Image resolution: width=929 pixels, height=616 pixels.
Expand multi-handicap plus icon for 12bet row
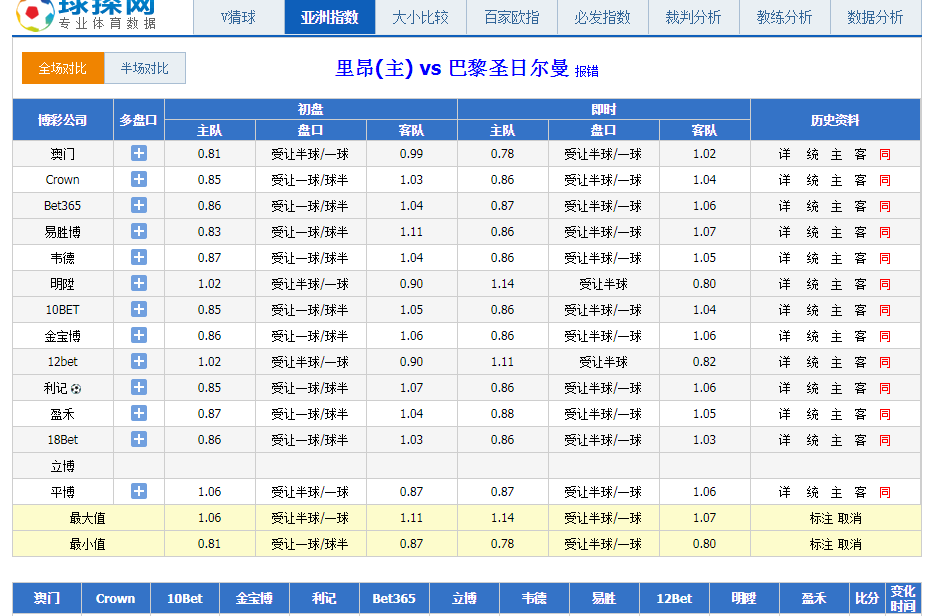(x=139, y=361)
